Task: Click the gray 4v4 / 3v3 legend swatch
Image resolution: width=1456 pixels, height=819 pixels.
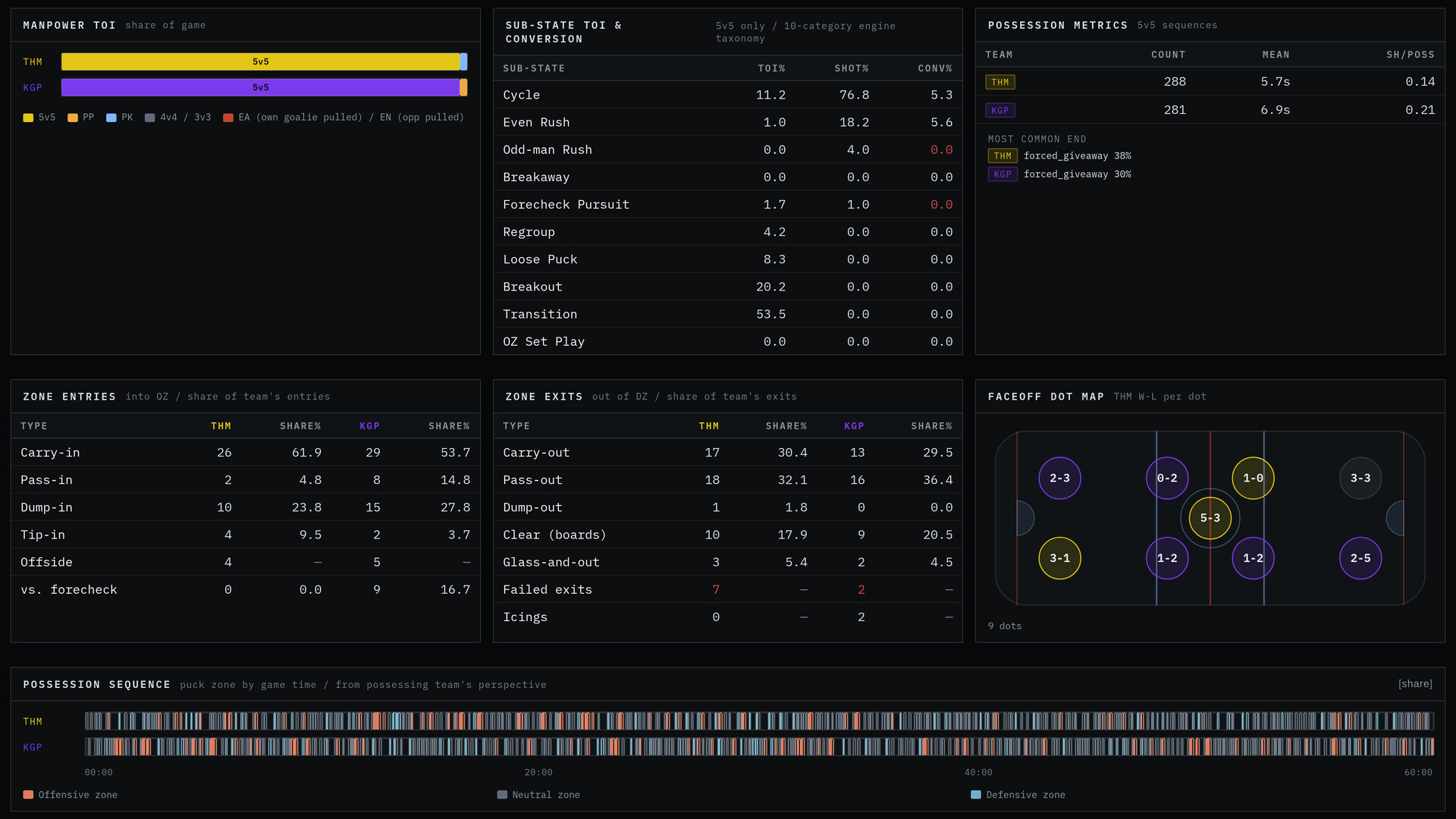Action: [x=150, y=118]
